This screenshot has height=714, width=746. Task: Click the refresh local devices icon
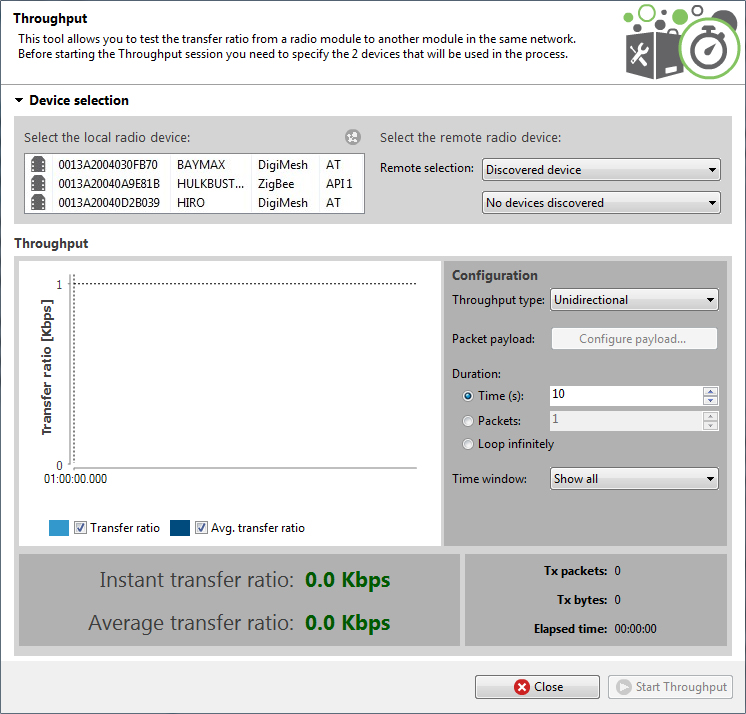[x=353, y=137]
